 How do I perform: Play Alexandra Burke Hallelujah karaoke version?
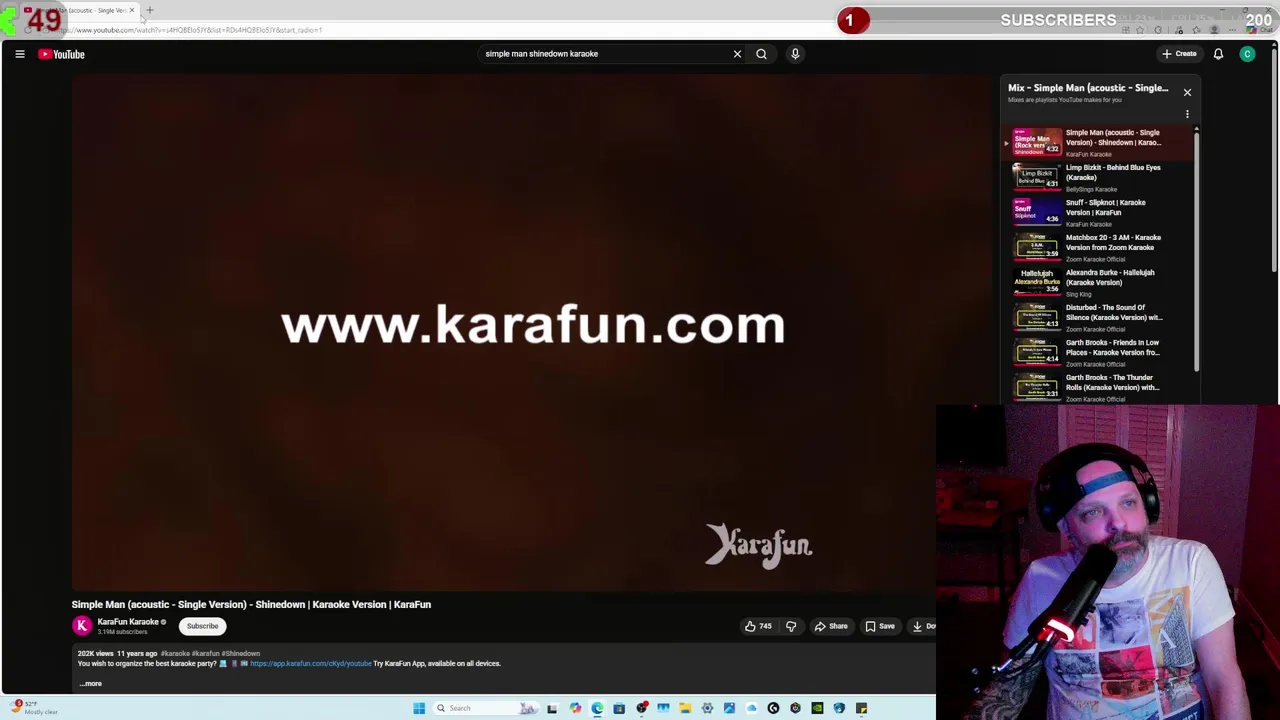coord(1100,282)
